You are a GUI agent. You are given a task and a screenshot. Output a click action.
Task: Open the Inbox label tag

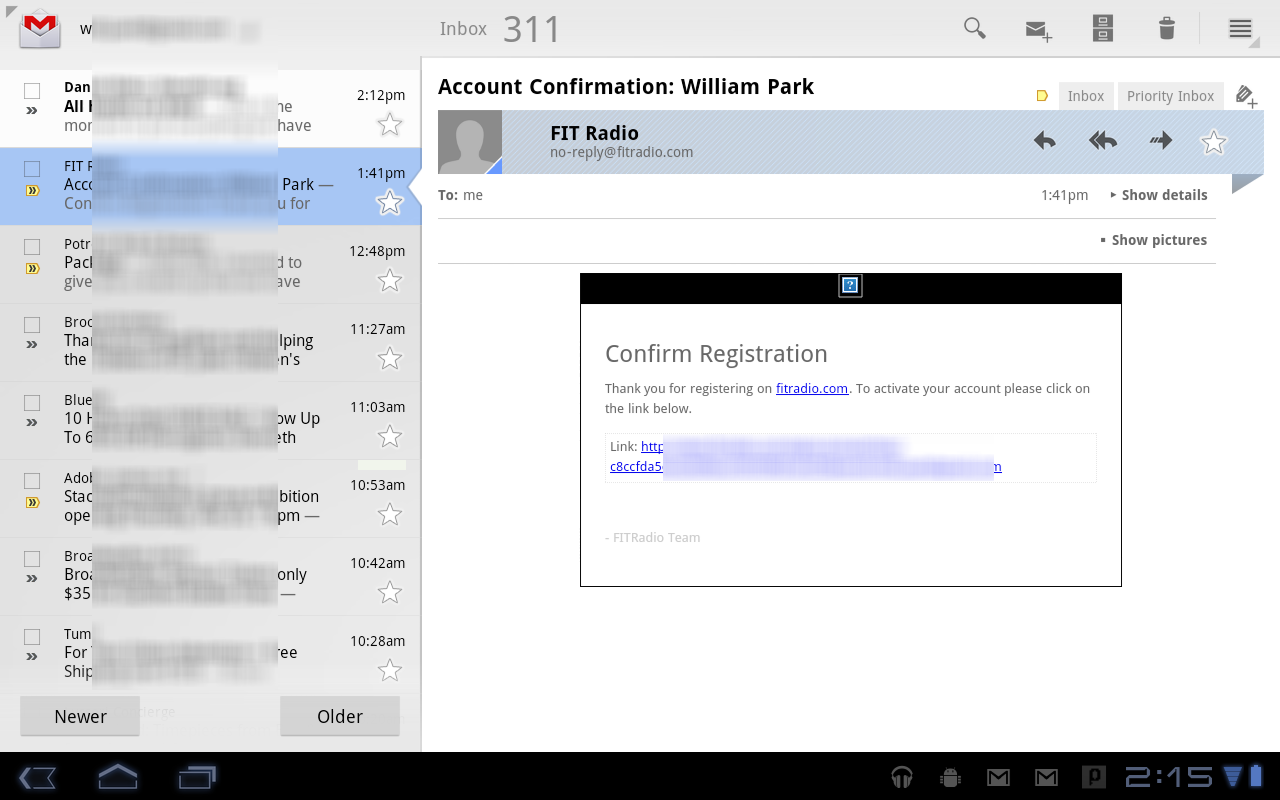1085,96
